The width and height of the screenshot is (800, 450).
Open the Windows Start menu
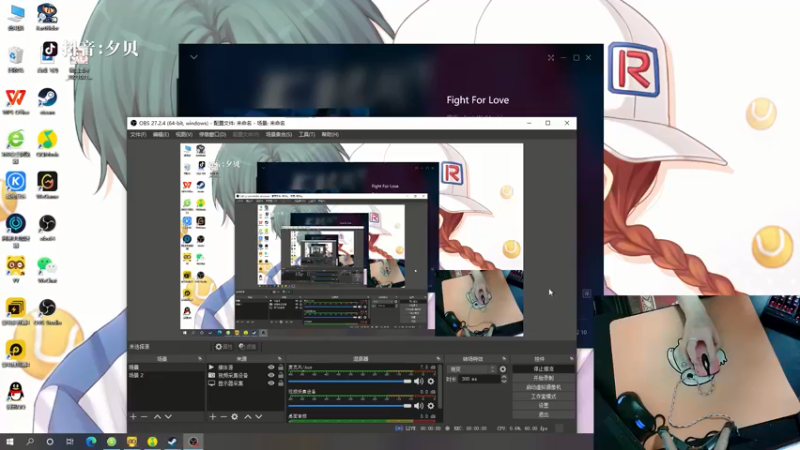pyautogui.click(x=9, y=441)
